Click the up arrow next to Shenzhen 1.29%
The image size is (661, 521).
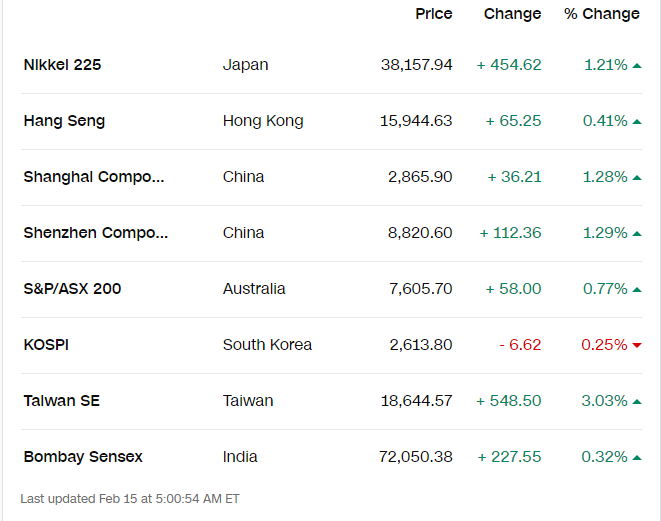click(637, 234)
